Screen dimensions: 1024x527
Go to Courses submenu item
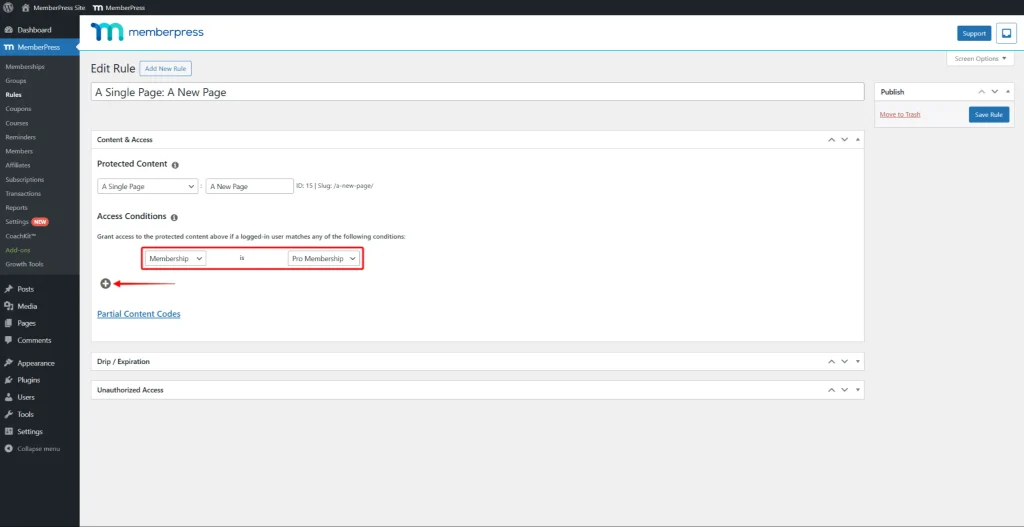point(17,123)
